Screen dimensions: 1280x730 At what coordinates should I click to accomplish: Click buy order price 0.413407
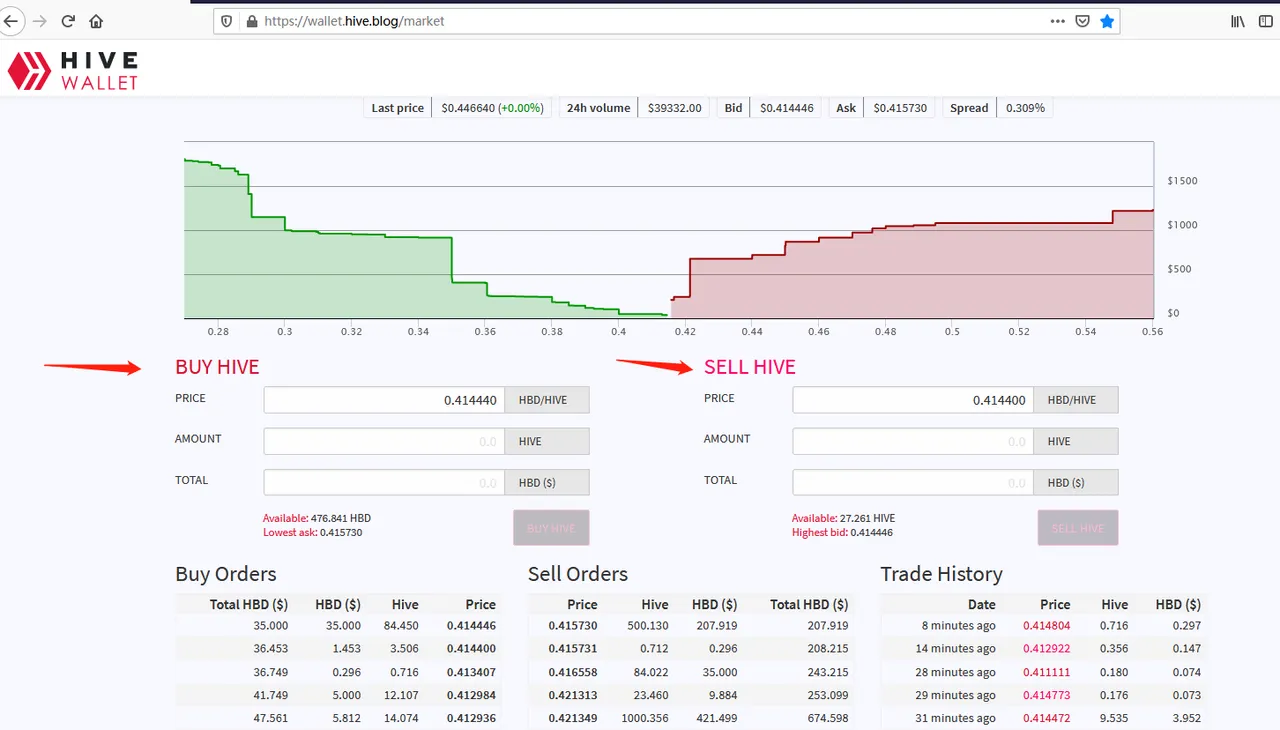(x=471, y=672)
